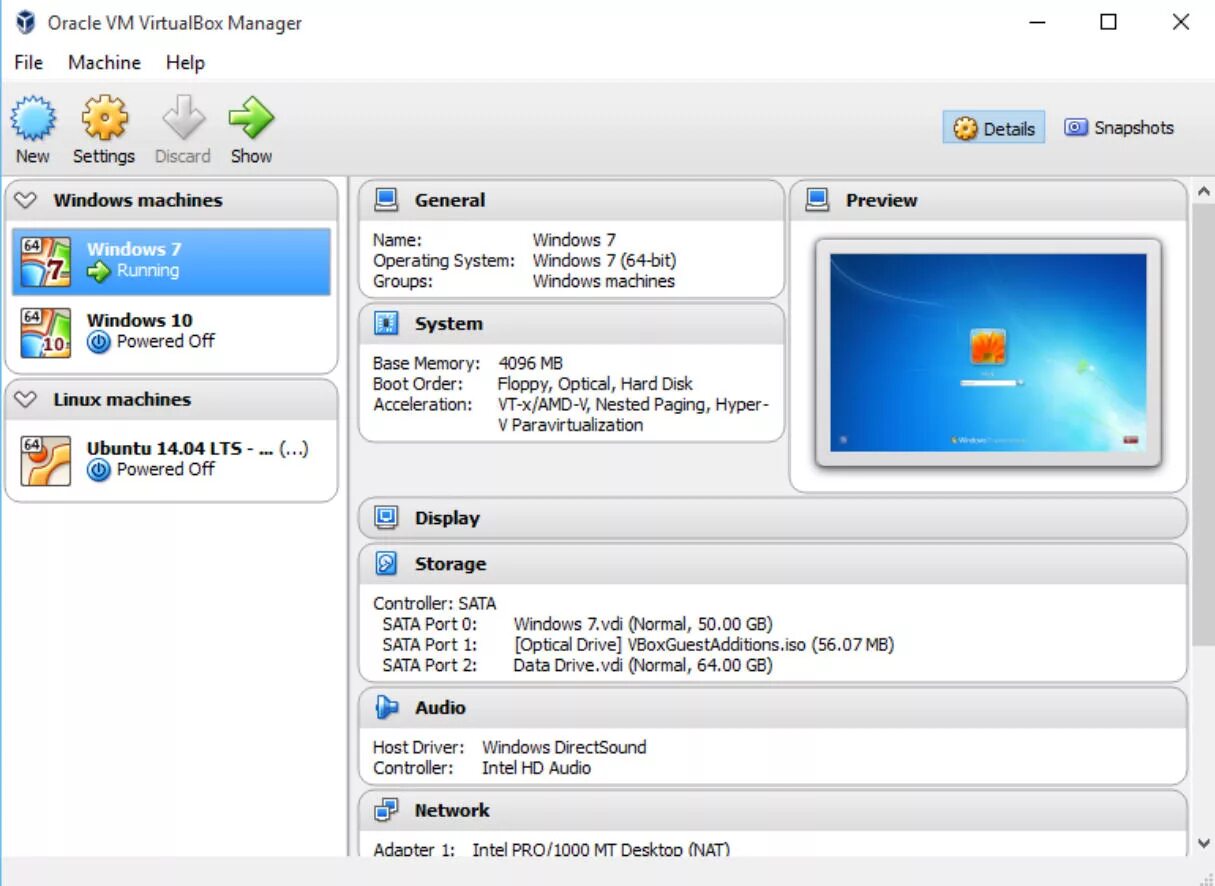The height and width of the screenshot is (886, 1215).
Task: Click the Storage section disk icon
Action: (386, 564)
